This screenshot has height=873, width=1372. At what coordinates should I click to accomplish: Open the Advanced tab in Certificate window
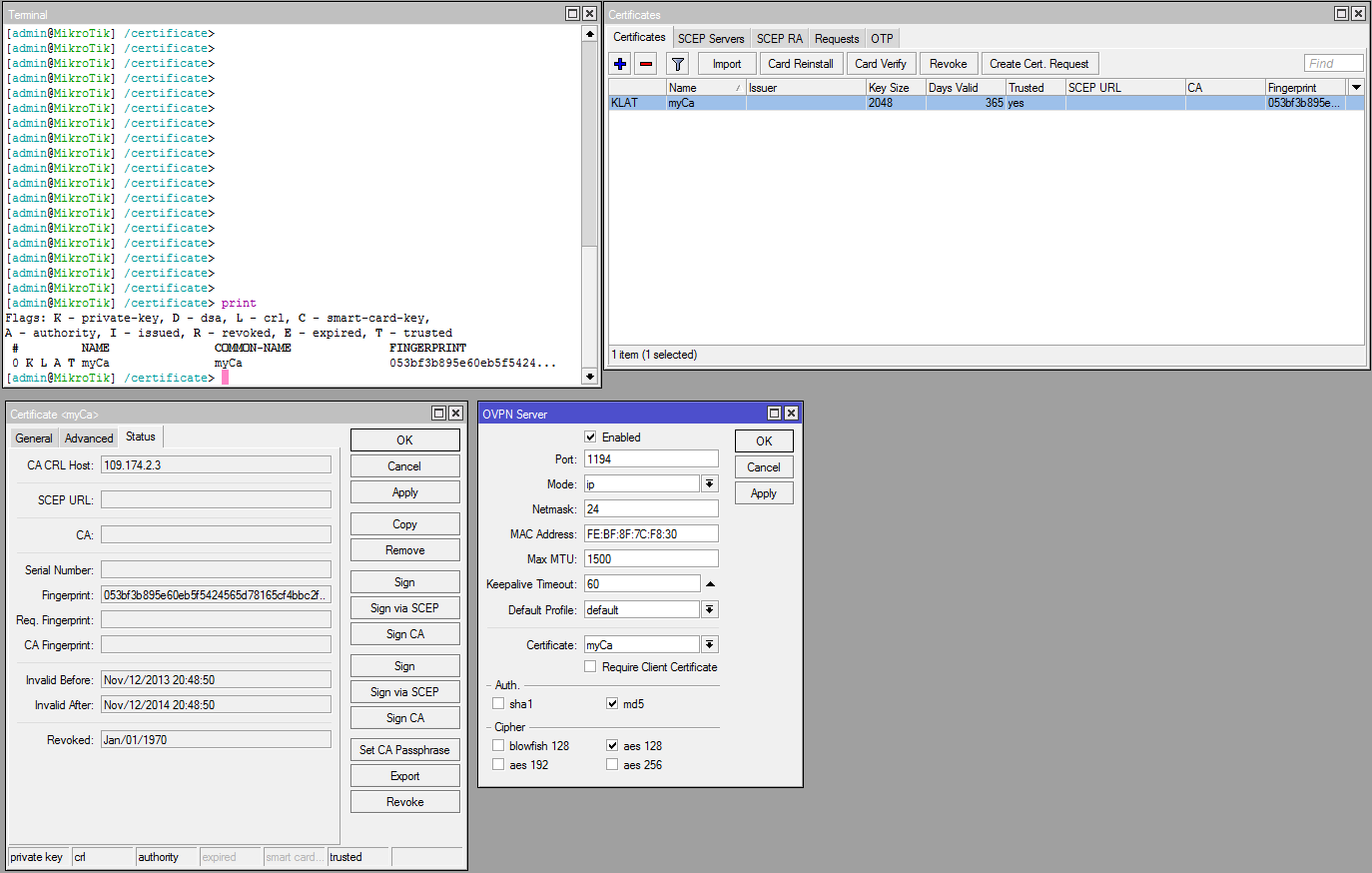[89, 438]
